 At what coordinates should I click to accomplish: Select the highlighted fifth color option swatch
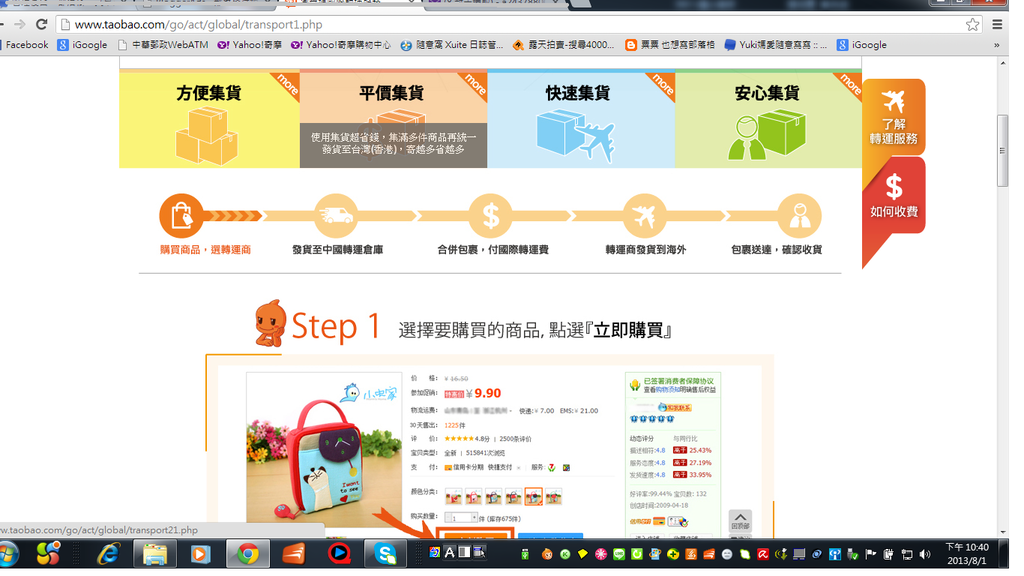pos(534,497)
